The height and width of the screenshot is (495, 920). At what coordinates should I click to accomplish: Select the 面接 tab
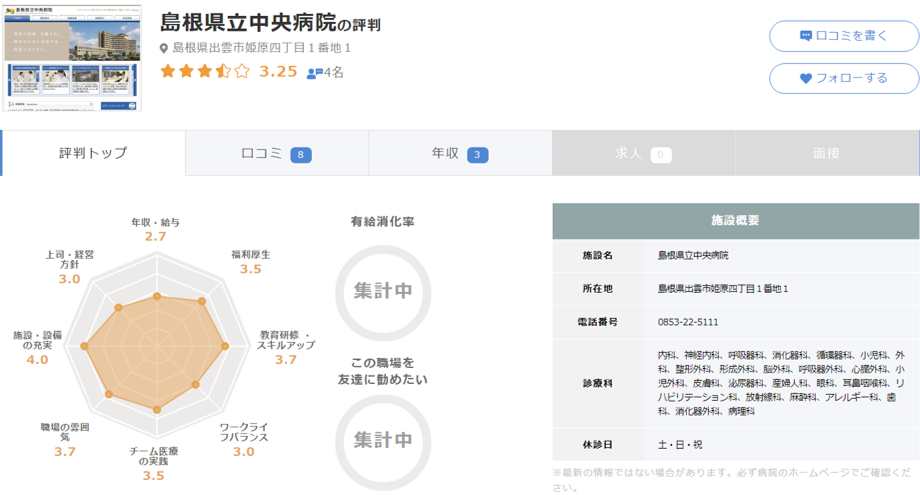[x=826, y=153]
